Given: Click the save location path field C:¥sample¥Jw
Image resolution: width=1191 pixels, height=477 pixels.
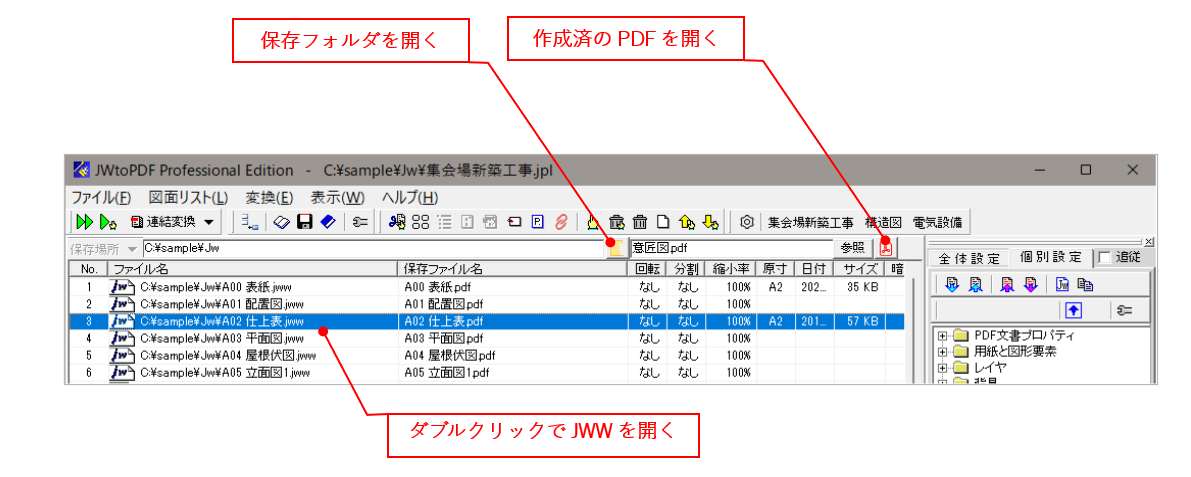Looking at the screenshot, I should click(373, 248).
